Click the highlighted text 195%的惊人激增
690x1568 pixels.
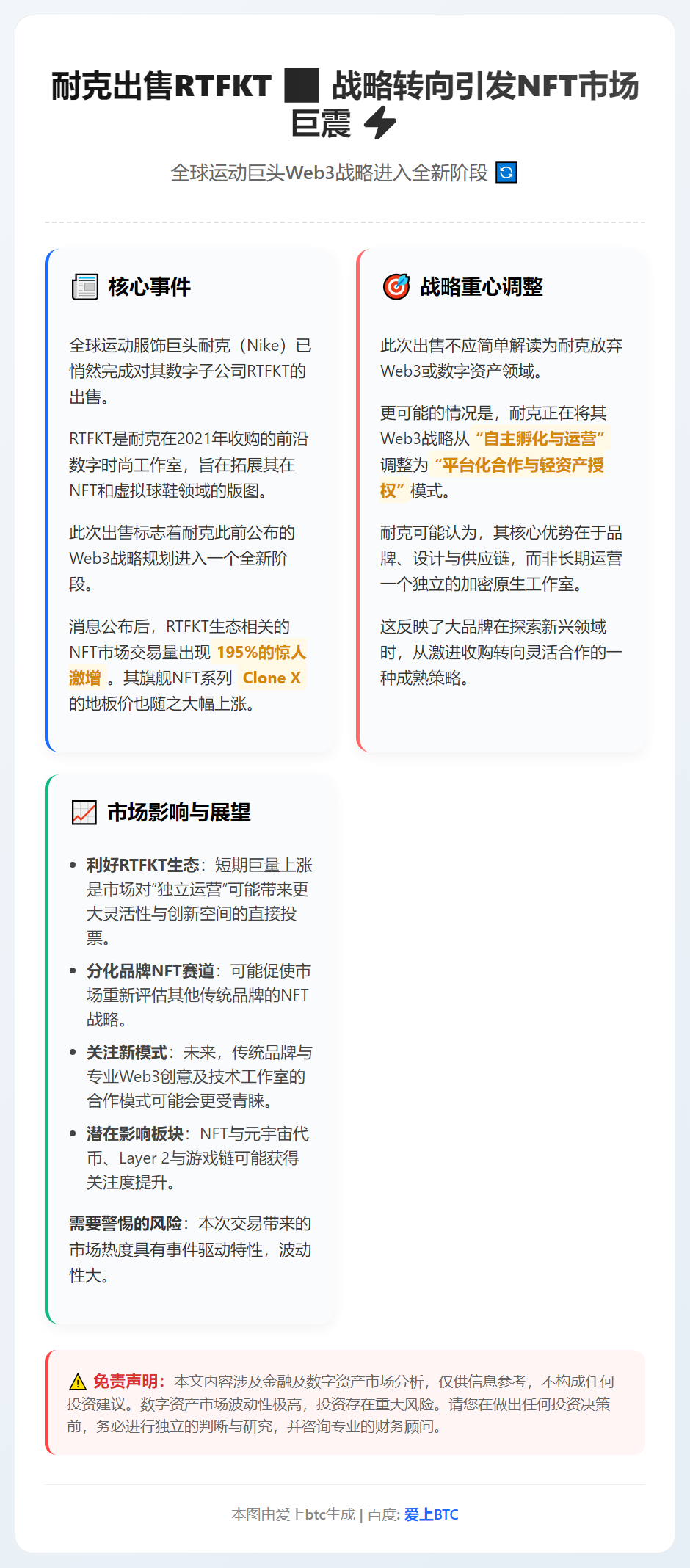pos(188,665)
